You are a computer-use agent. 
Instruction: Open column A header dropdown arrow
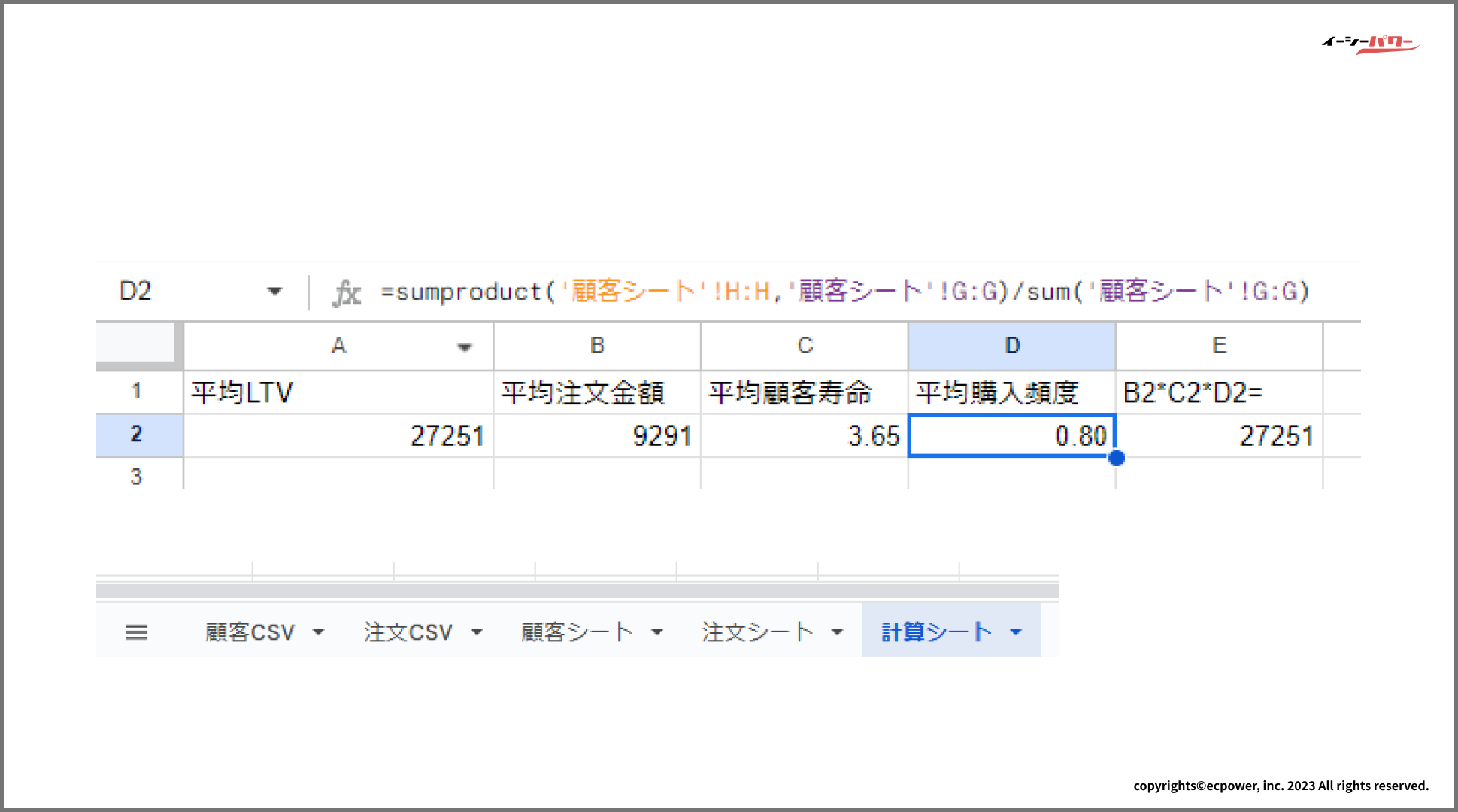(465, 347)
